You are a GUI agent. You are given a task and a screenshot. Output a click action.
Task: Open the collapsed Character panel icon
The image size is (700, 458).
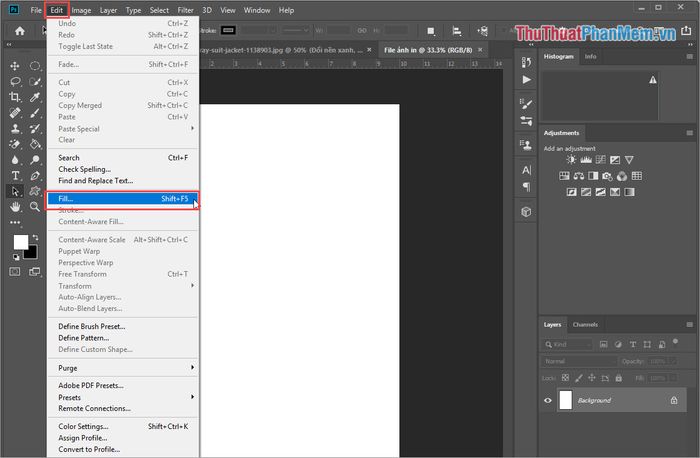(x=527, y=170)
